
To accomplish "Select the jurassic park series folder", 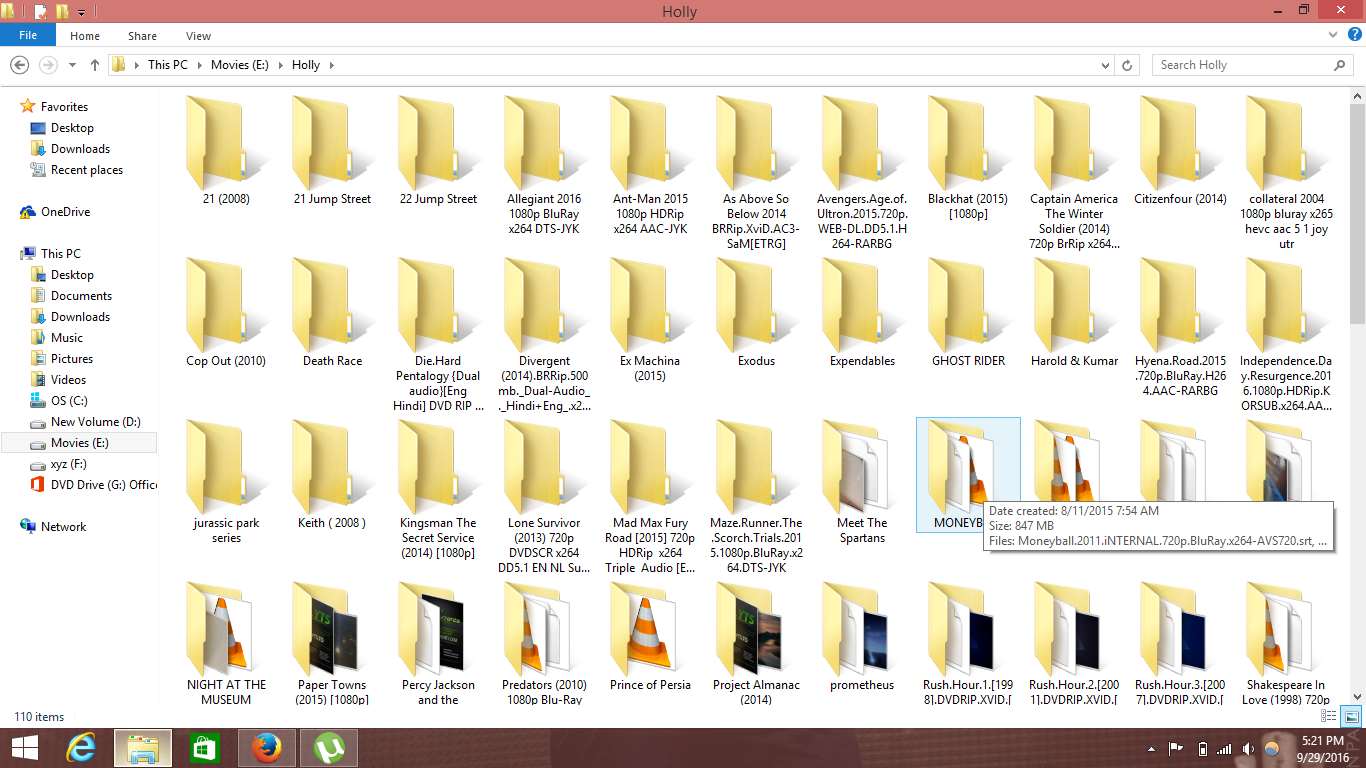I will 226,481.
